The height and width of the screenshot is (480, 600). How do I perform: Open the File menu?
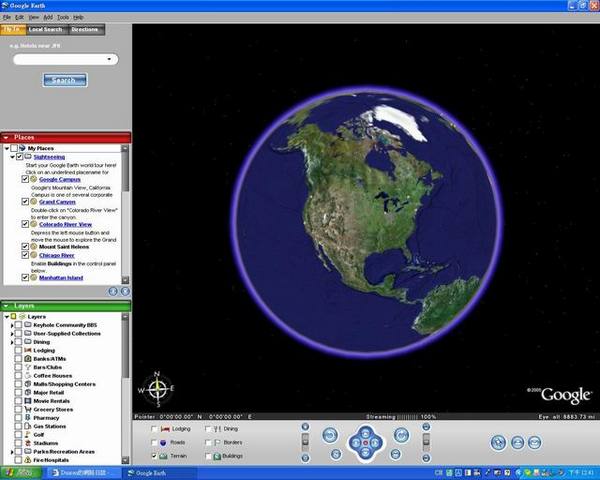(x=7, y=17)
